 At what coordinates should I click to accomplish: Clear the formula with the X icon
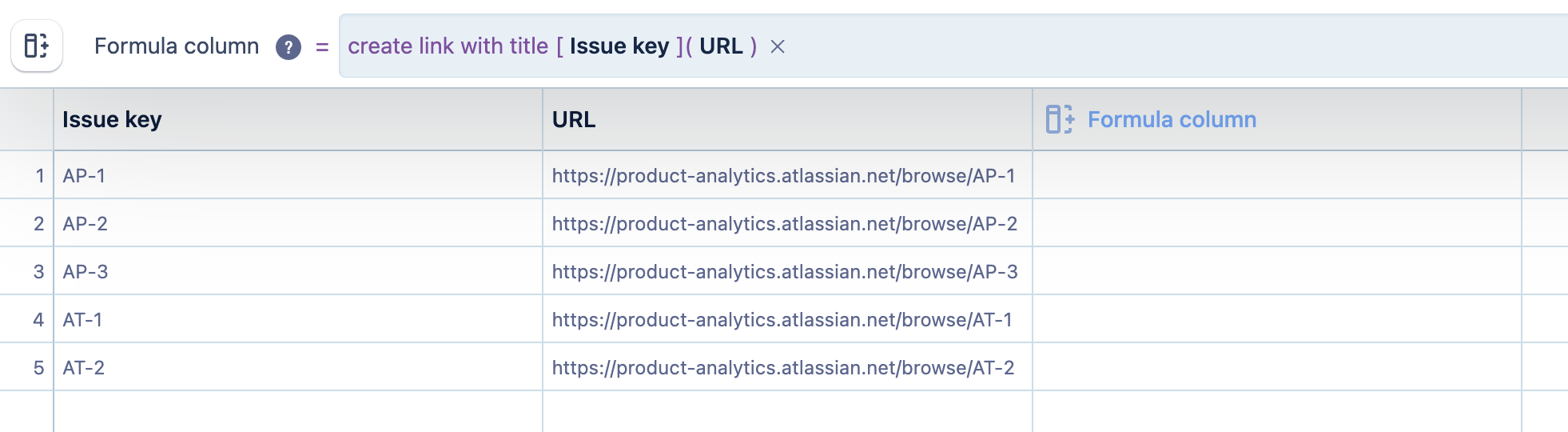point(778,47)
